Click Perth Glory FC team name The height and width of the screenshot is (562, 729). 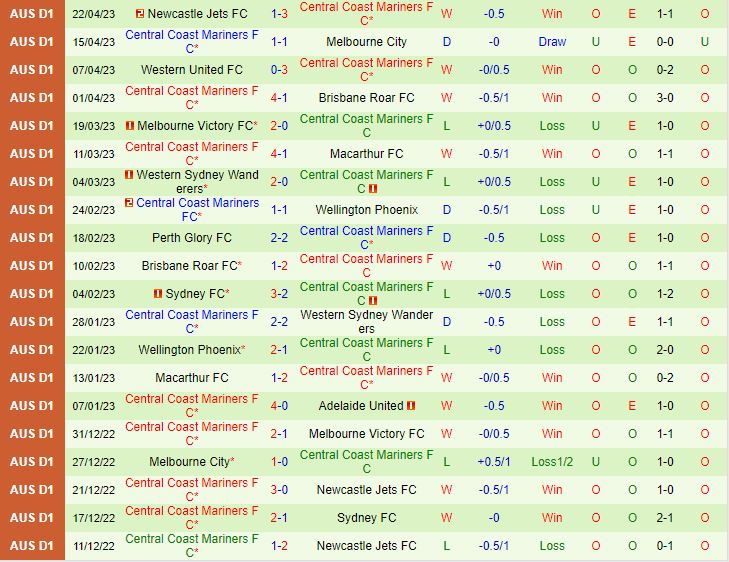(192, 238)
